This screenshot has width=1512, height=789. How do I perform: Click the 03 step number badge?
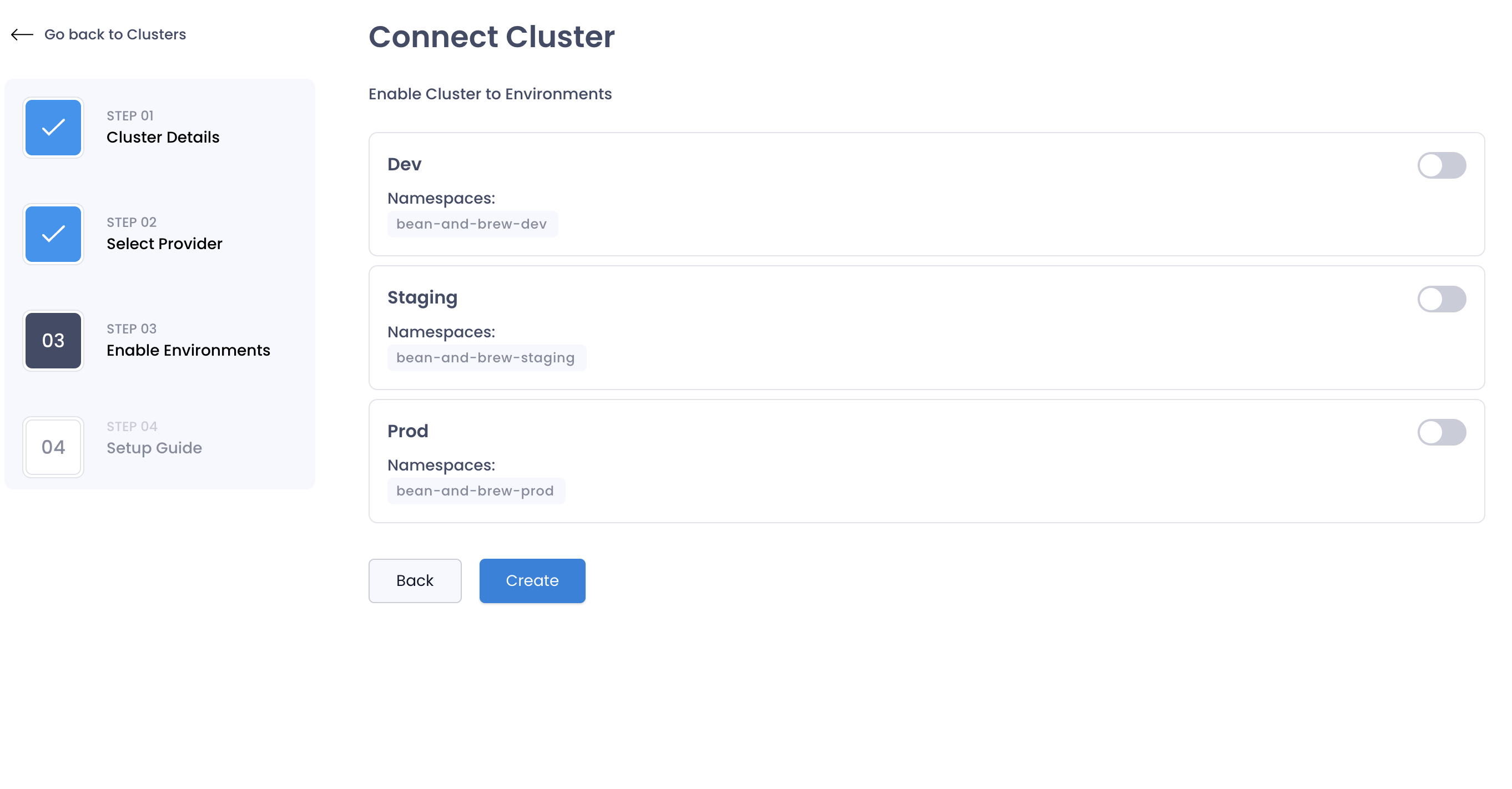tap(53, 341)
